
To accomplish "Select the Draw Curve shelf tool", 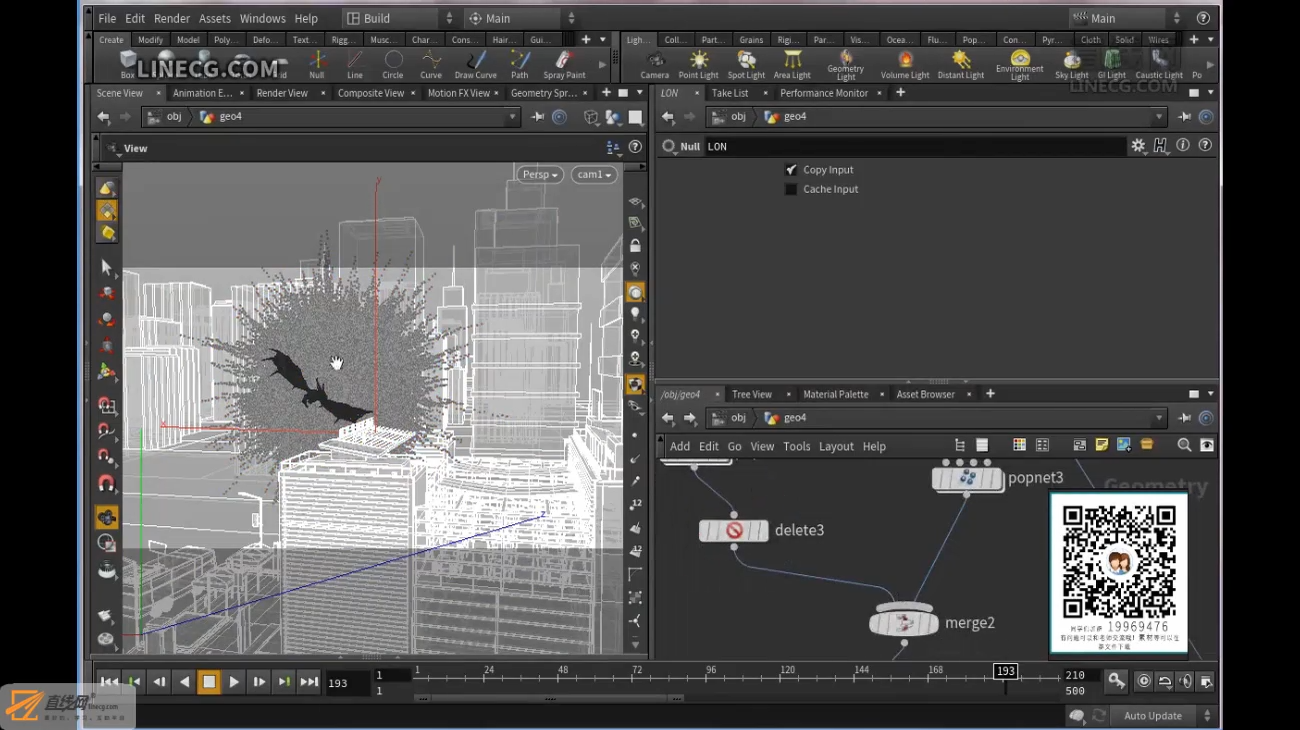I will tap(476, 65).
